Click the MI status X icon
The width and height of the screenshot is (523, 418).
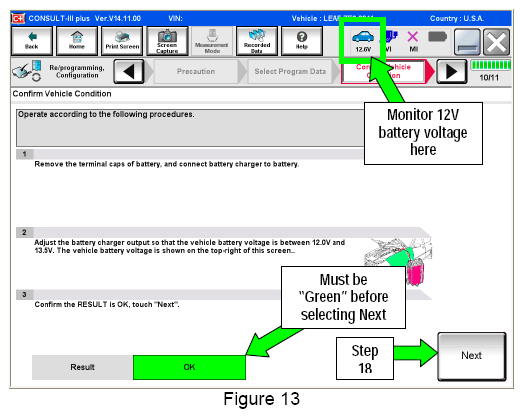tap(413, 41)
